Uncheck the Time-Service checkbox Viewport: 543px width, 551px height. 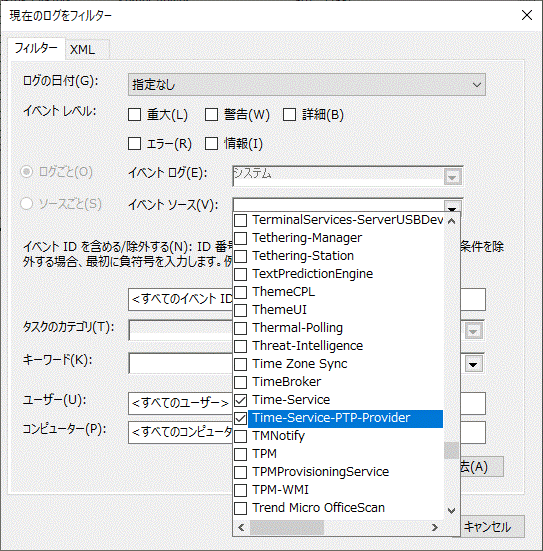[240, 400]
